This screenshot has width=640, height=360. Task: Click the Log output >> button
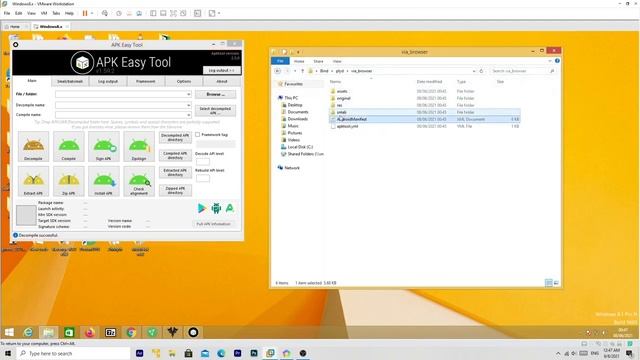pos(222,71)
